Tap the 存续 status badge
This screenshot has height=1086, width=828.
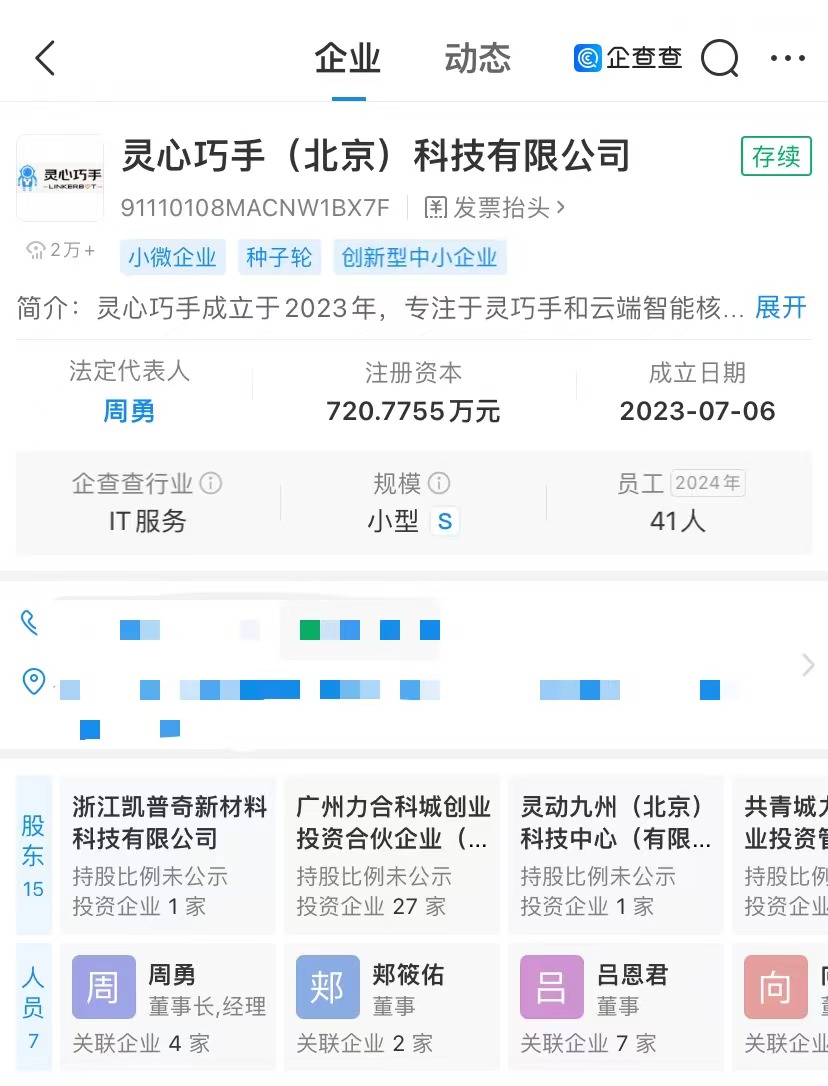776,156
